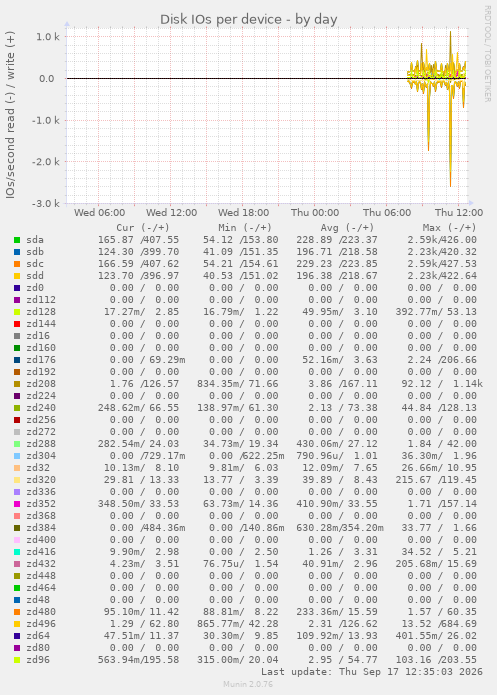The image size is (497, 695).
Task: Click the Thu 12:00 axis label
Action: [459, 213]
